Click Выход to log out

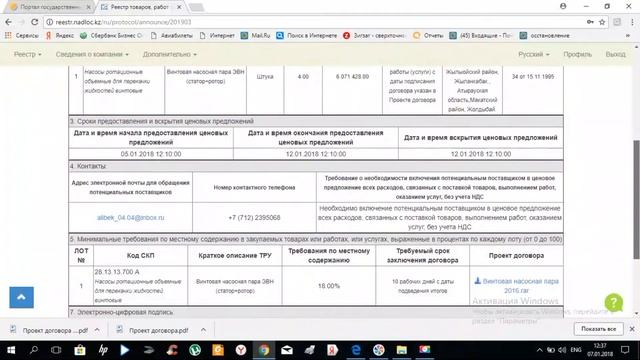[616, 54]
